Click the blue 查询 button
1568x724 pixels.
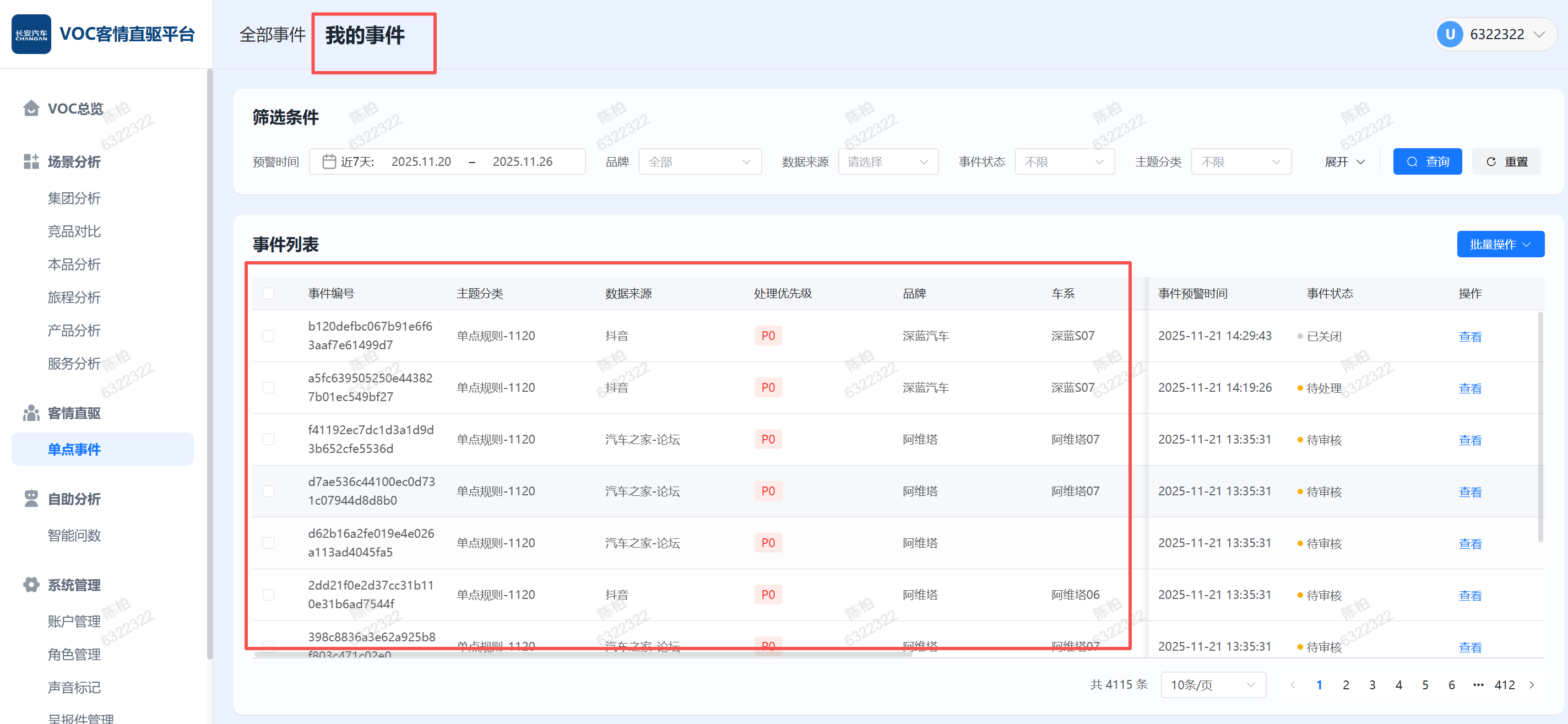coord(1427,161)
